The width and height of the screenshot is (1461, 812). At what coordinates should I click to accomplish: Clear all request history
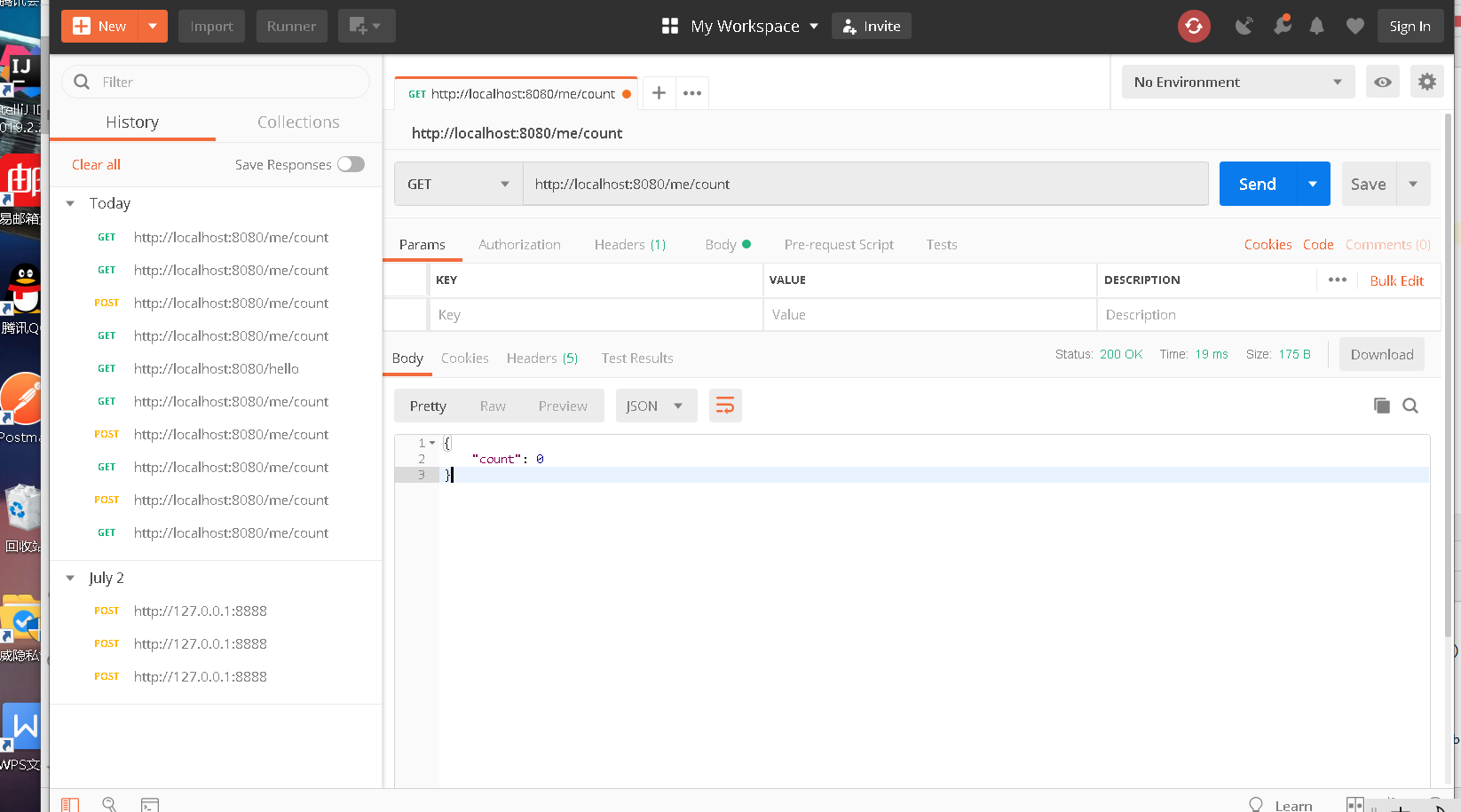tap(95, 164)
